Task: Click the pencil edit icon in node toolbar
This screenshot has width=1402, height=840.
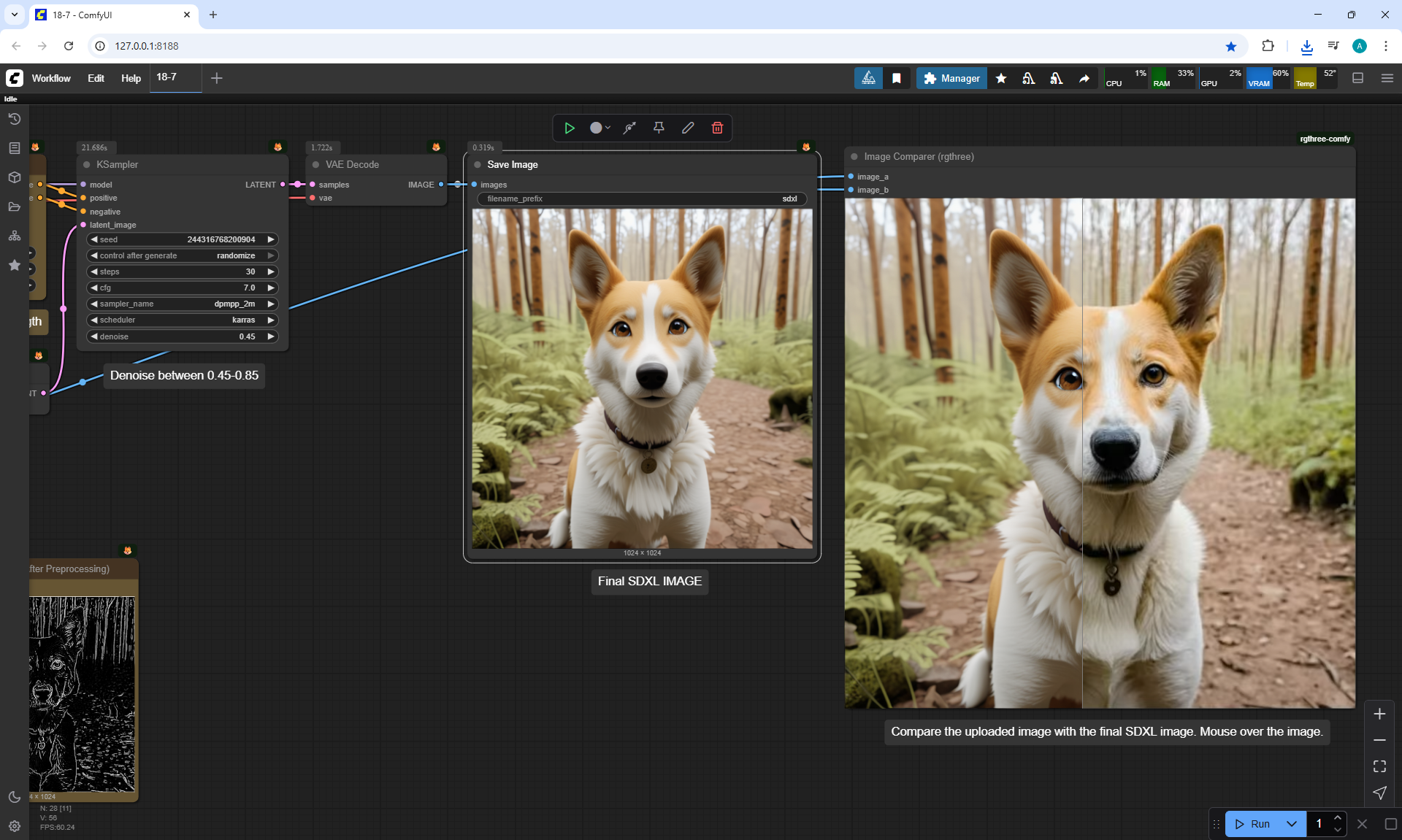Action: pyautogui.click(x=688, y=128)
